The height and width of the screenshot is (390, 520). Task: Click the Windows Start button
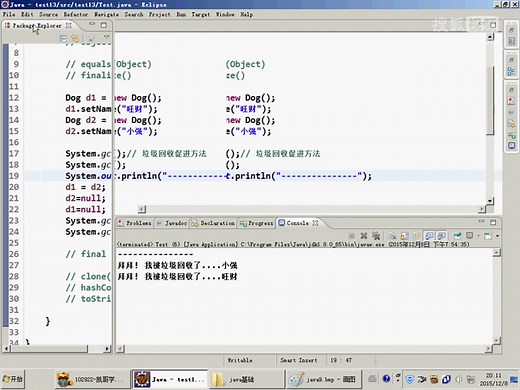(x=12, y=379)
